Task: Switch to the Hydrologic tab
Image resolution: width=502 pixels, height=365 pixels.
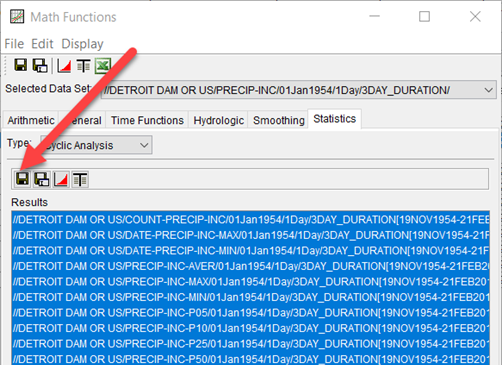Action: [x=219, y=120]
